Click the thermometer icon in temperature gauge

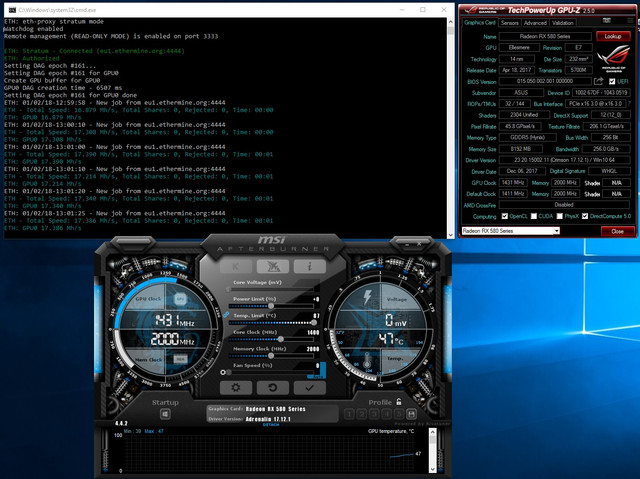point(367,361)
